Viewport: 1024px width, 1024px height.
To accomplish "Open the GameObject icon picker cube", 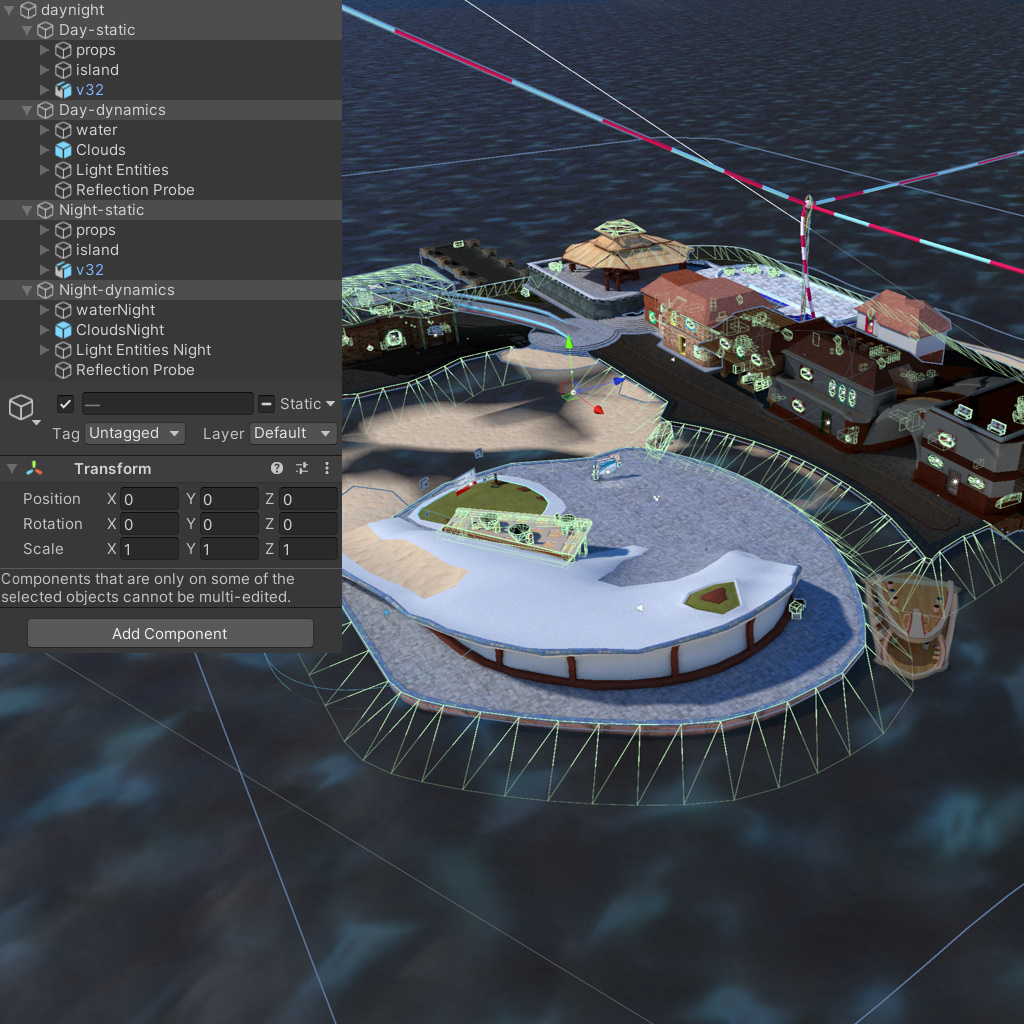I will [x=21, y=408].
